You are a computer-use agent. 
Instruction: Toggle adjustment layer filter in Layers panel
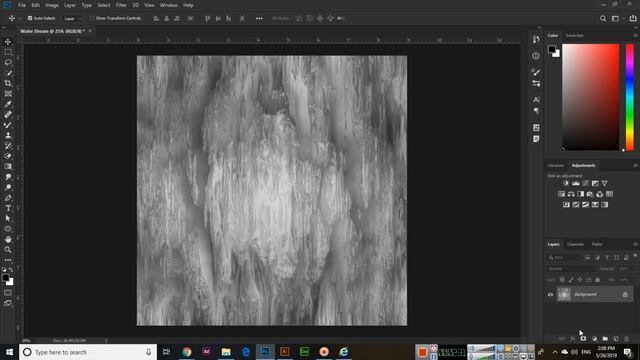(x=597, y=258)
